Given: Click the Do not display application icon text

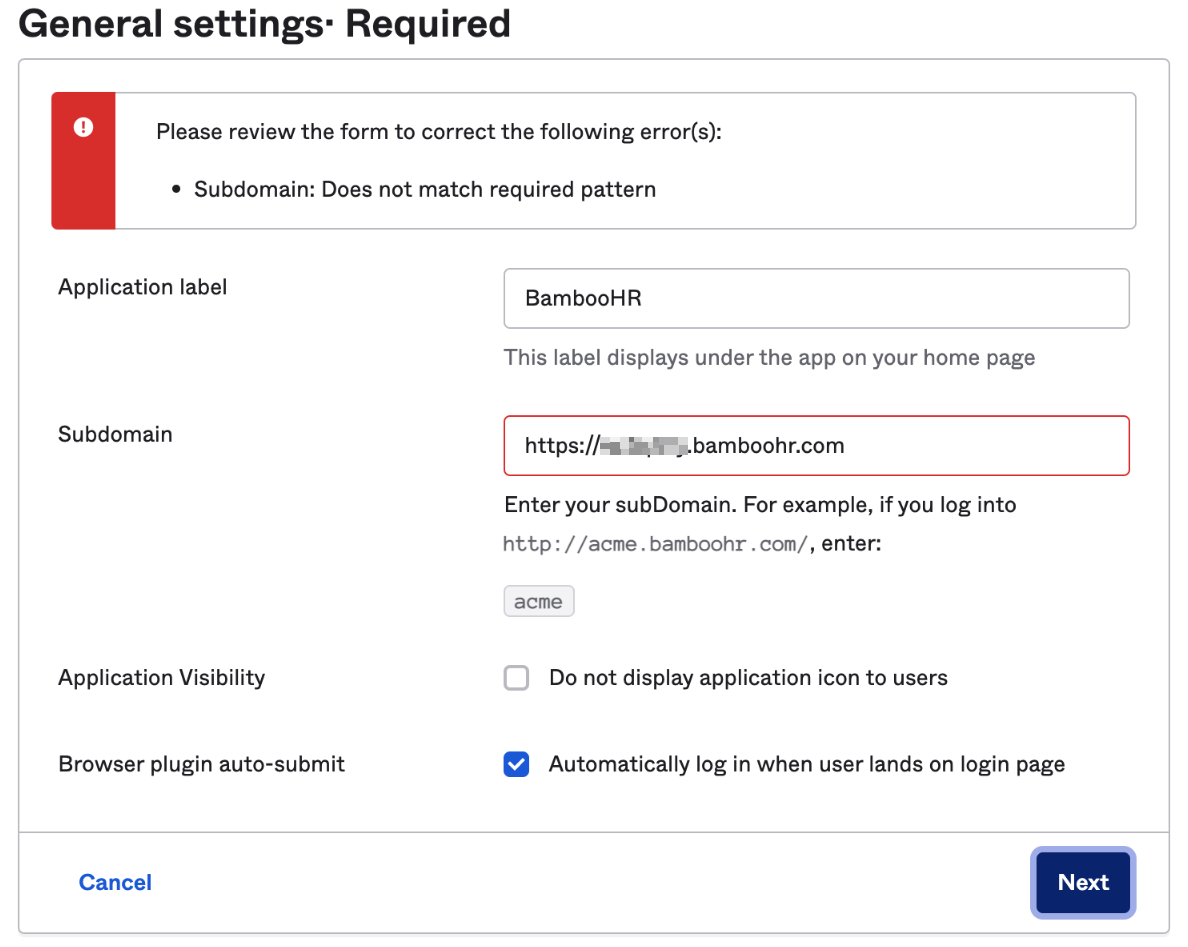Looking at the screenshot, I should tap(748, 678).
